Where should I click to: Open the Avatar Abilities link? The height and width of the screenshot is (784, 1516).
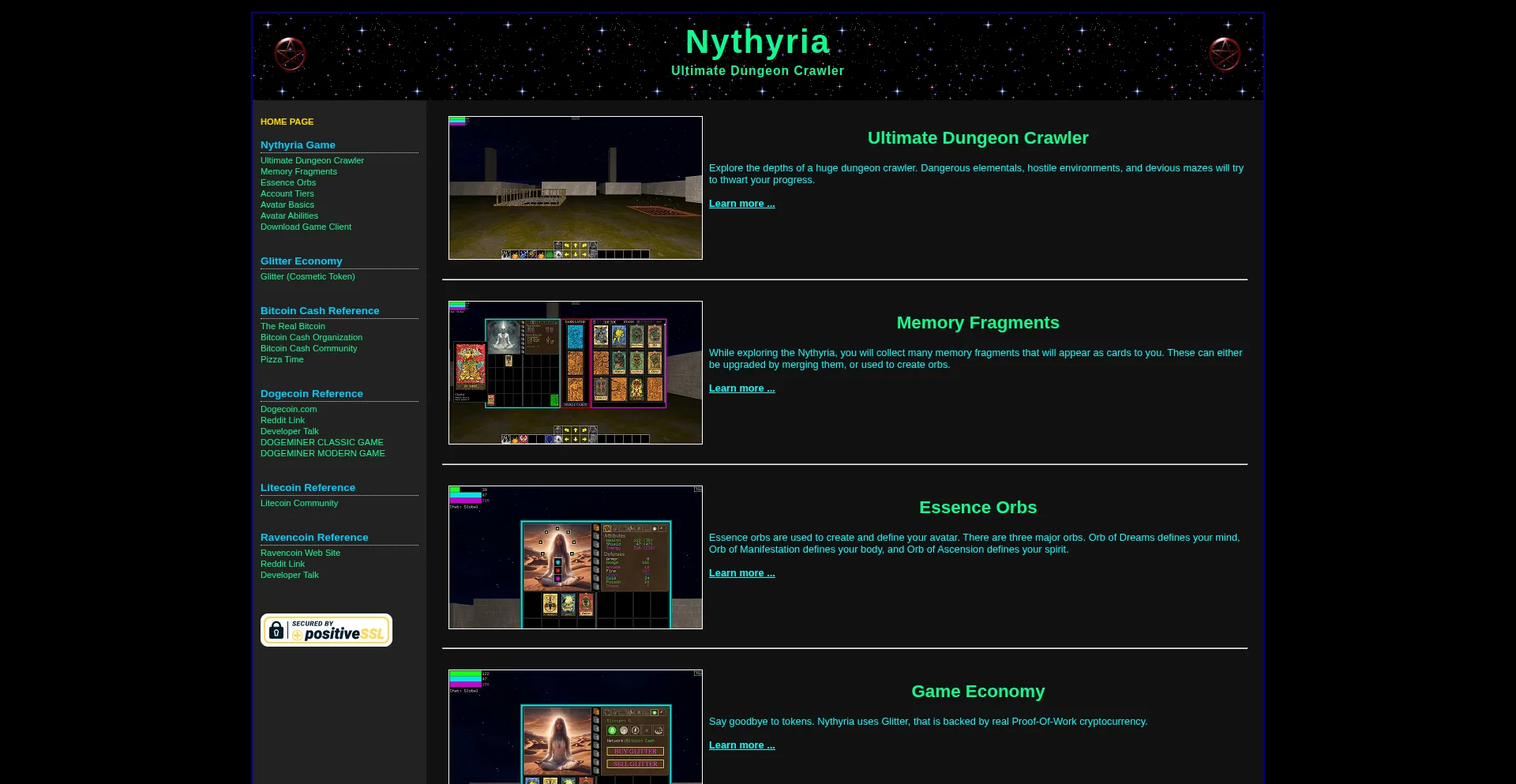289,216
